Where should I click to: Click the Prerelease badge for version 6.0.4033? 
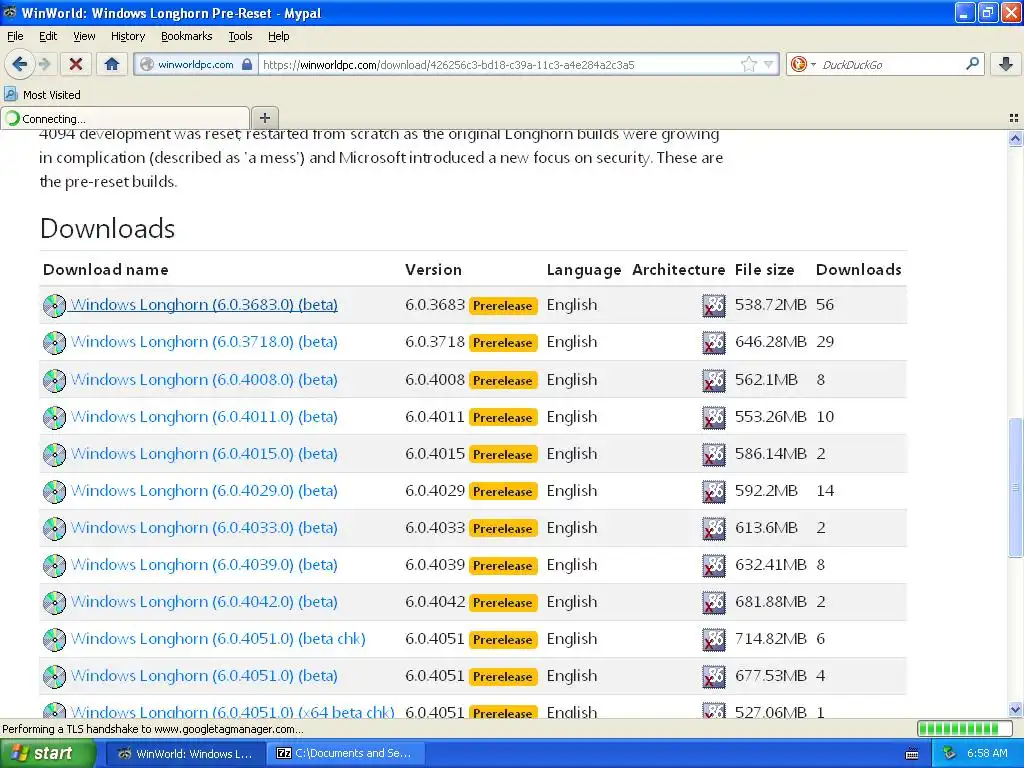[x=503, y=528]
